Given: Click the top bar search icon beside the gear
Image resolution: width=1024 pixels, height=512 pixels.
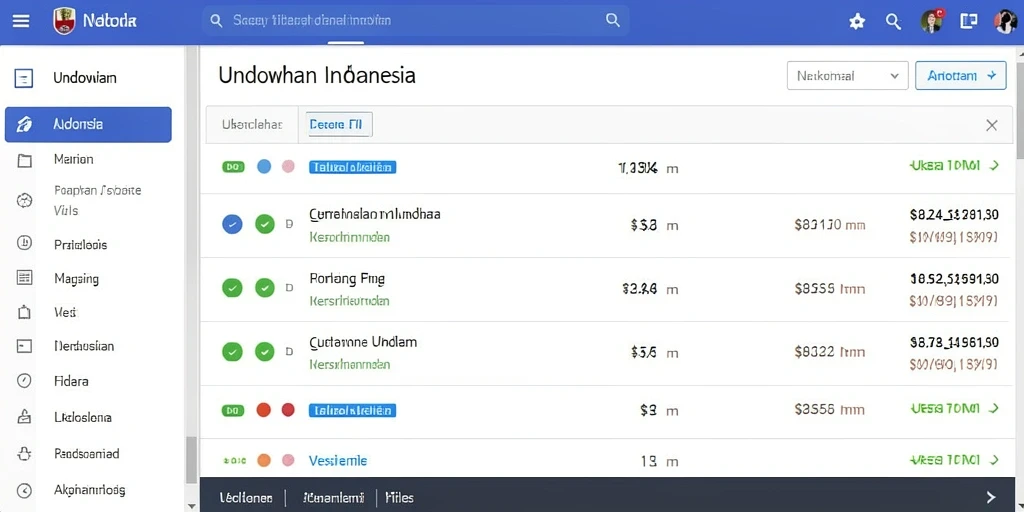Looking at the screenshot, I should pyautogui.click(x=893, y=22).
